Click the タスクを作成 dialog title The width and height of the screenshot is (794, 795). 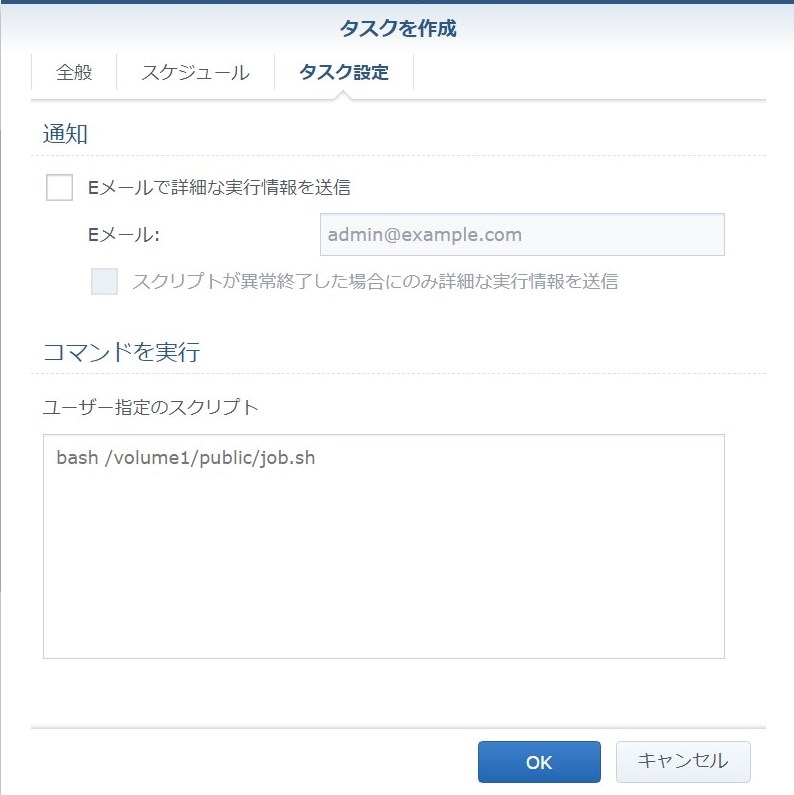click(x=397, y=28)
